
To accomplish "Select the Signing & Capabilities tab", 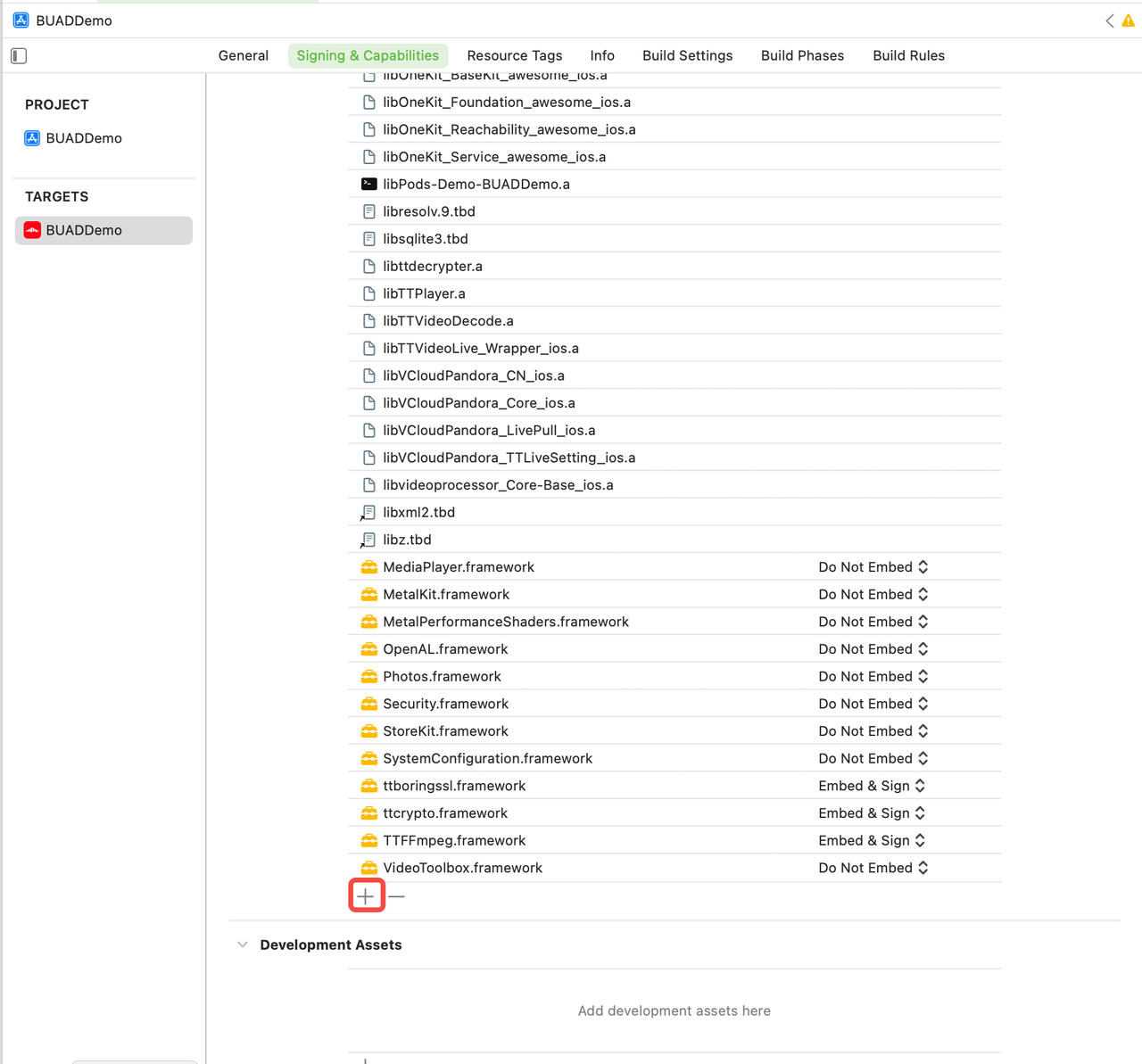I will click(368, 55).
